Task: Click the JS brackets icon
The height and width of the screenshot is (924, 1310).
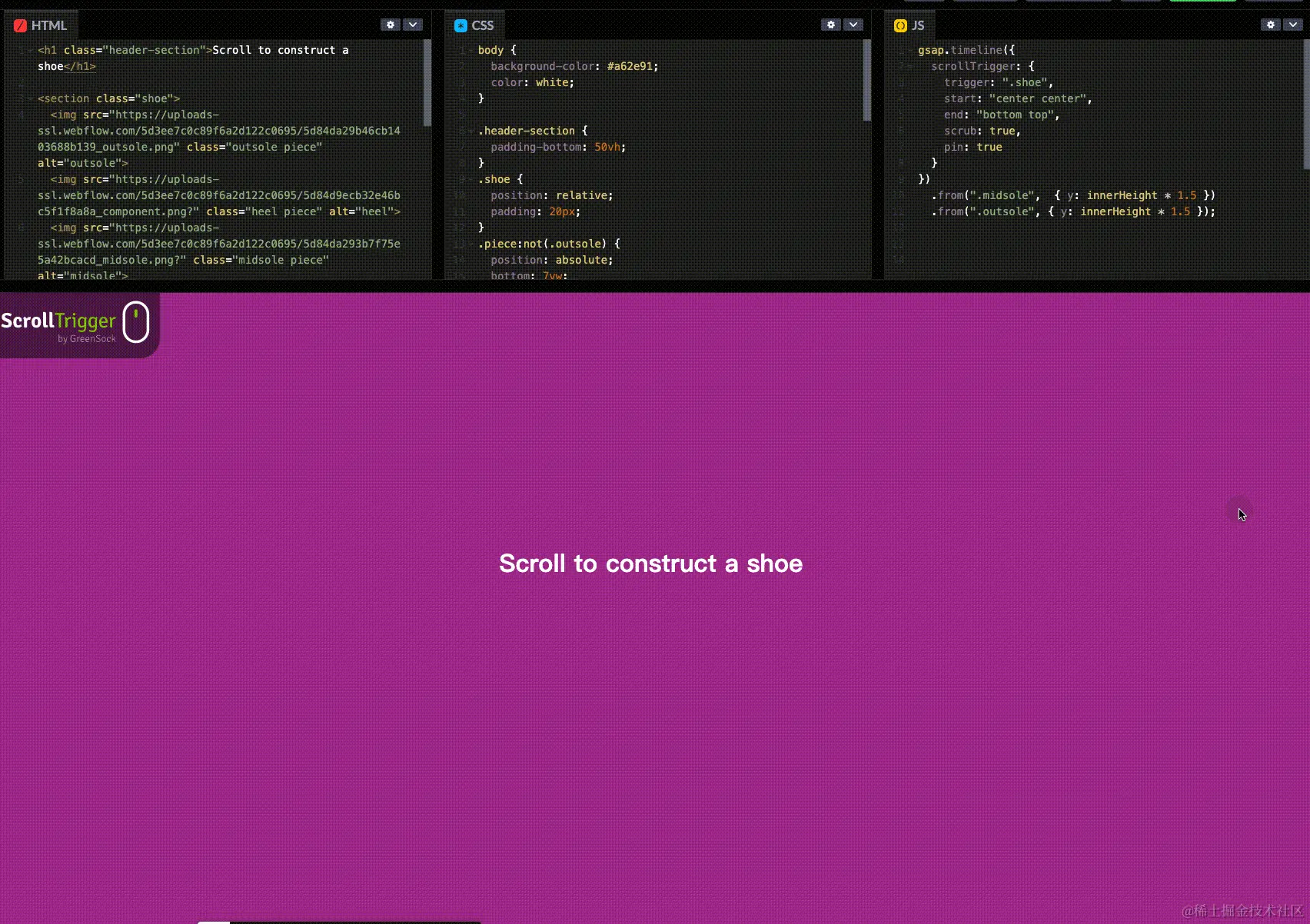Action: (x=899, y=25)
